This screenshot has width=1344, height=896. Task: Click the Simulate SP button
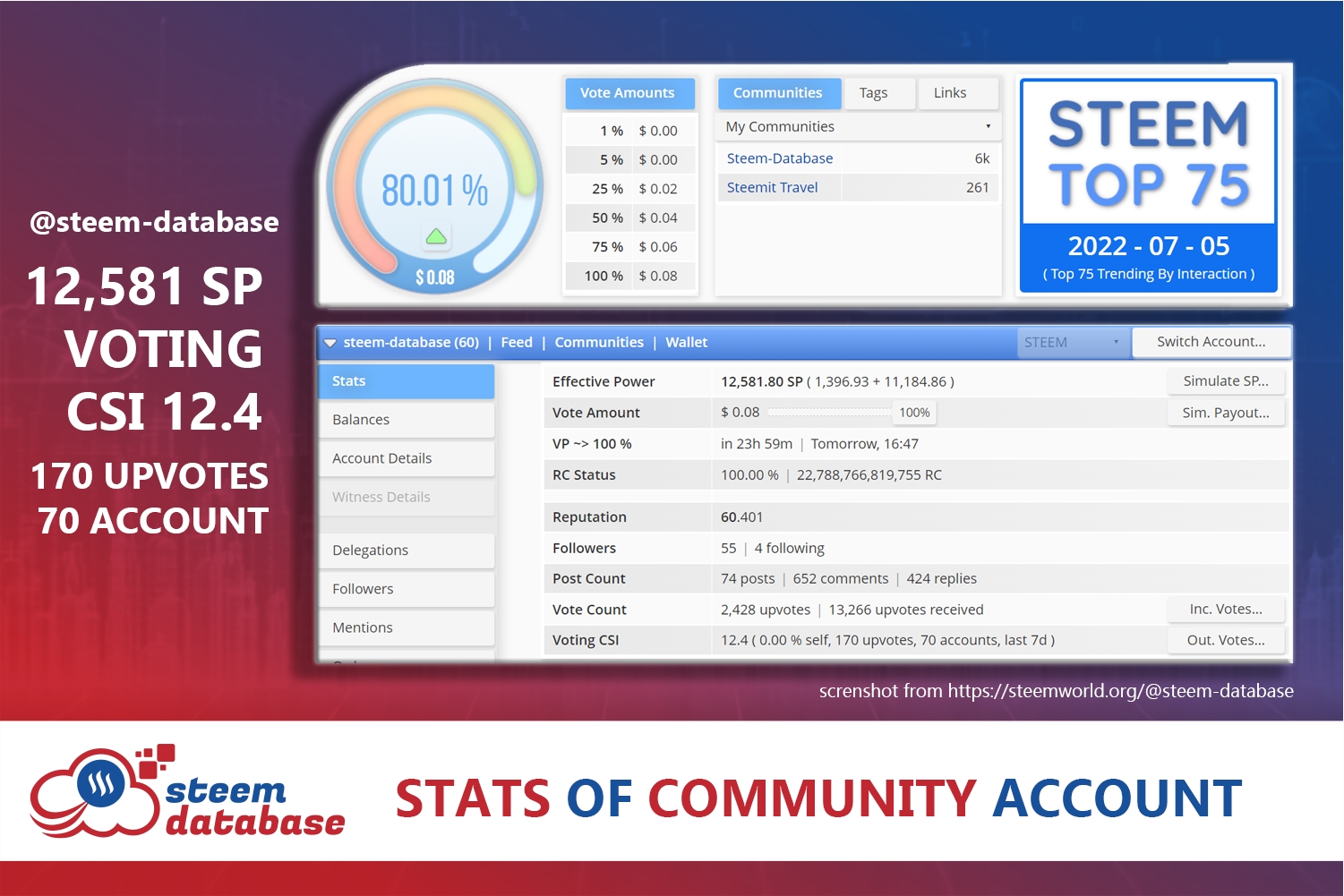pyautogui.click(x=1226, y=381)
